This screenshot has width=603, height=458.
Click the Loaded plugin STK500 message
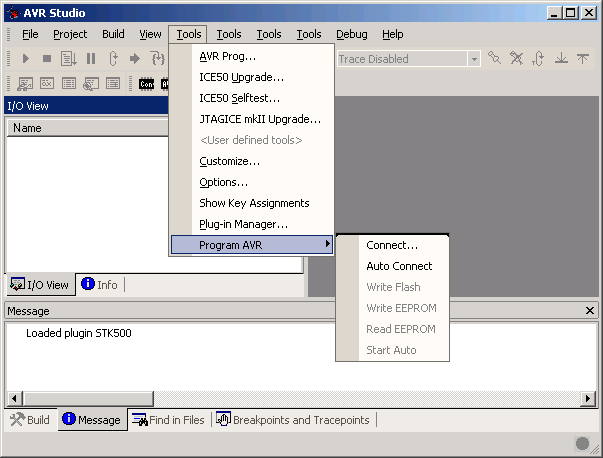pos(78,333)
